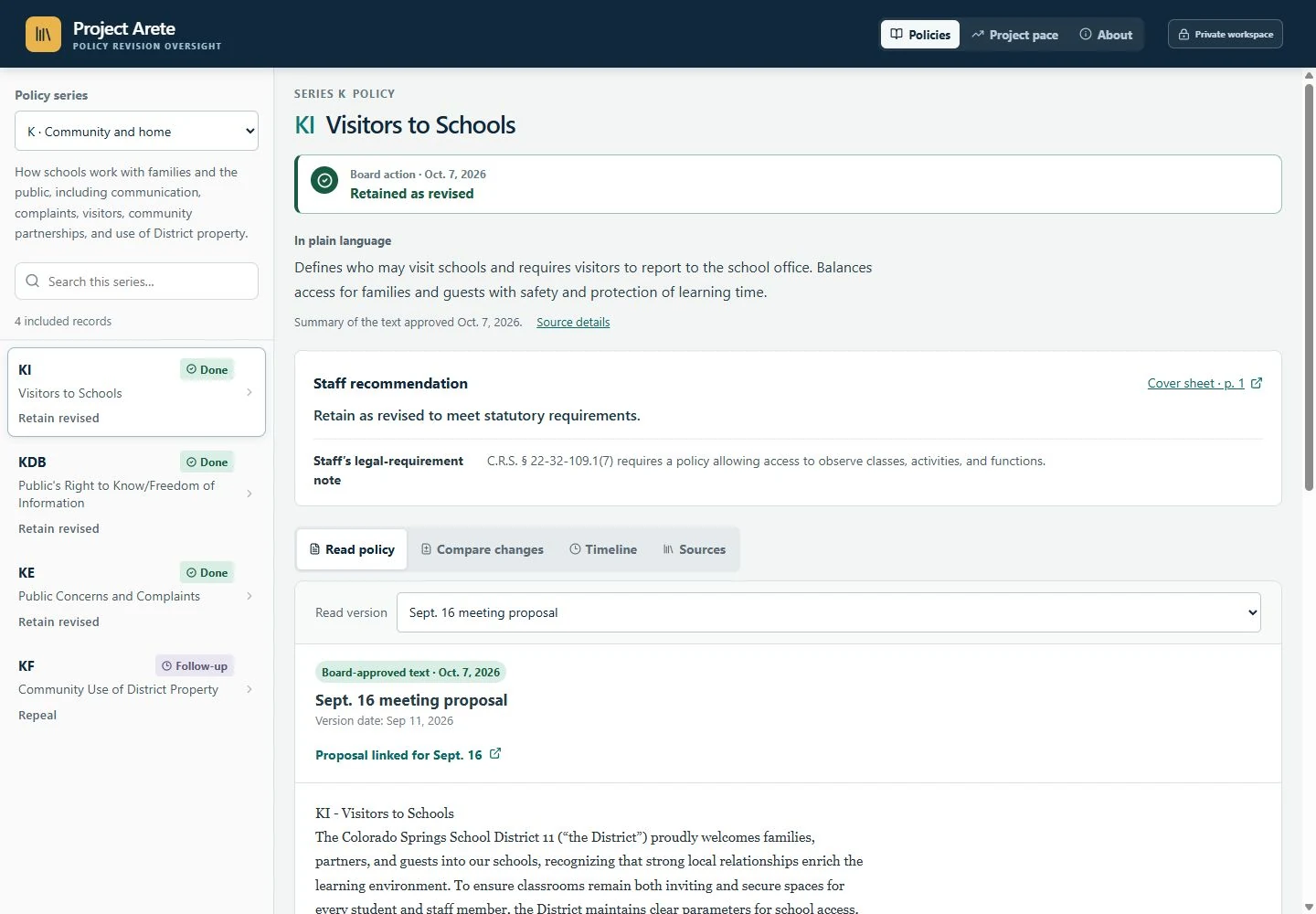Image resolution: width=1316 pixels, height=914 pixels.
Task: Switch to the Policies nav tab
Action: click(x=920, y=35)
